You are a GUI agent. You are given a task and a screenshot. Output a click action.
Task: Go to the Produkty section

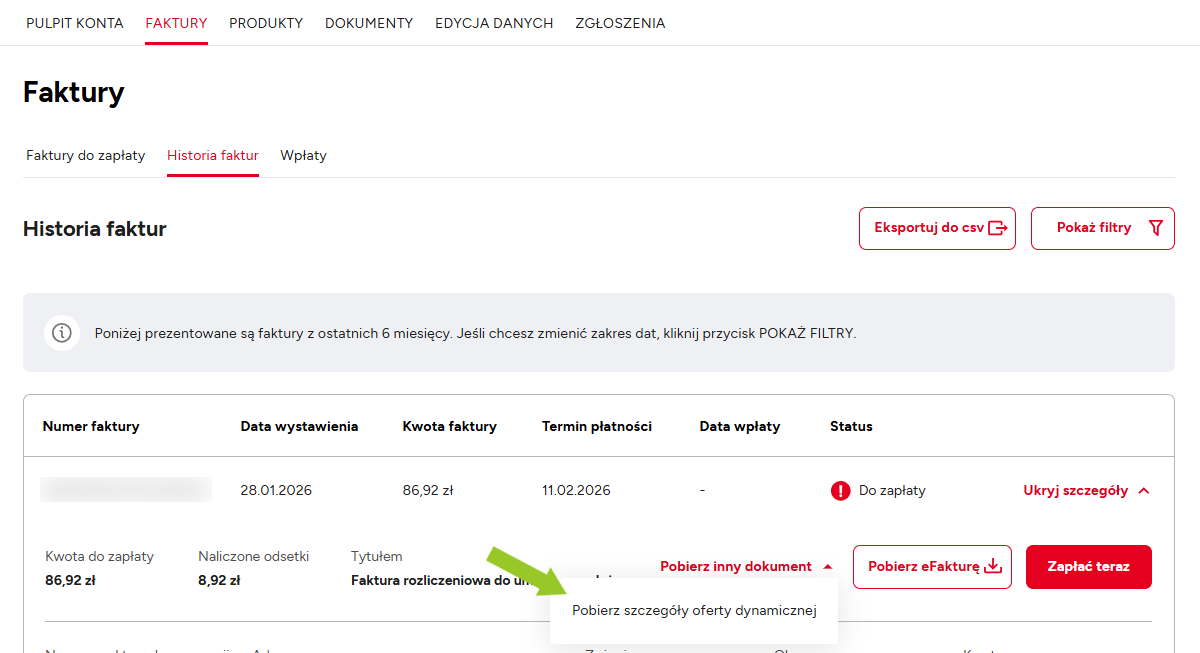(266, 23)
